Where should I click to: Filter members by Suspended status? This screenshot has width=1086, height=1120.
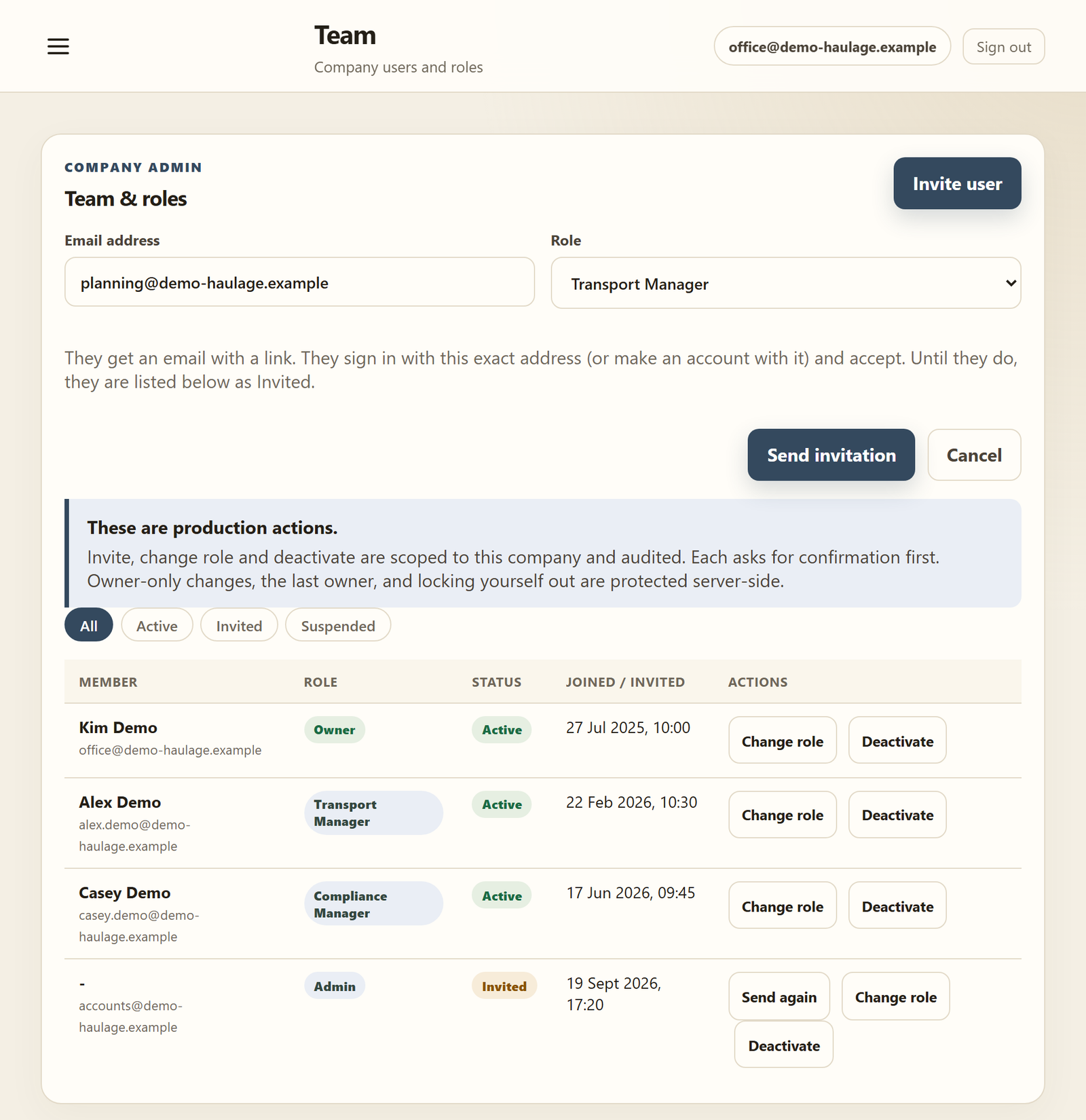[x=338, y=625]
